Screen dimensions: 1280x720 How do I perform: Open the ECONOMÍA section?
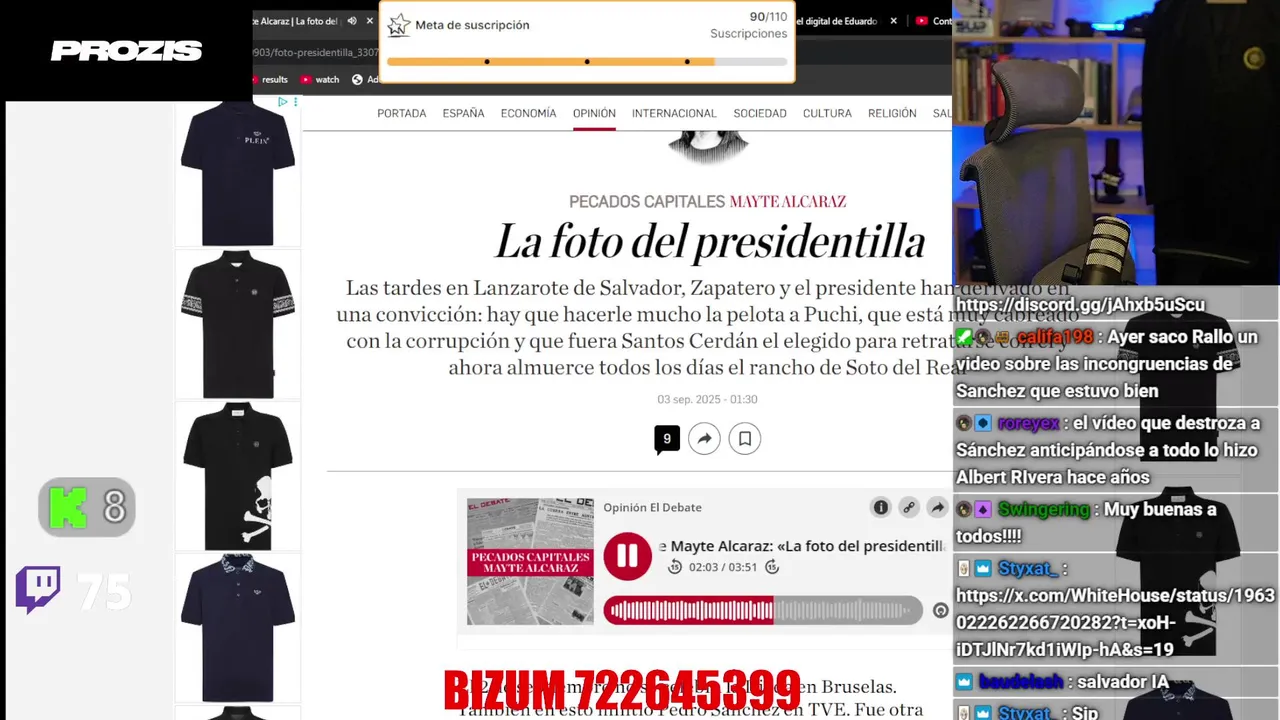click(528, 113)
